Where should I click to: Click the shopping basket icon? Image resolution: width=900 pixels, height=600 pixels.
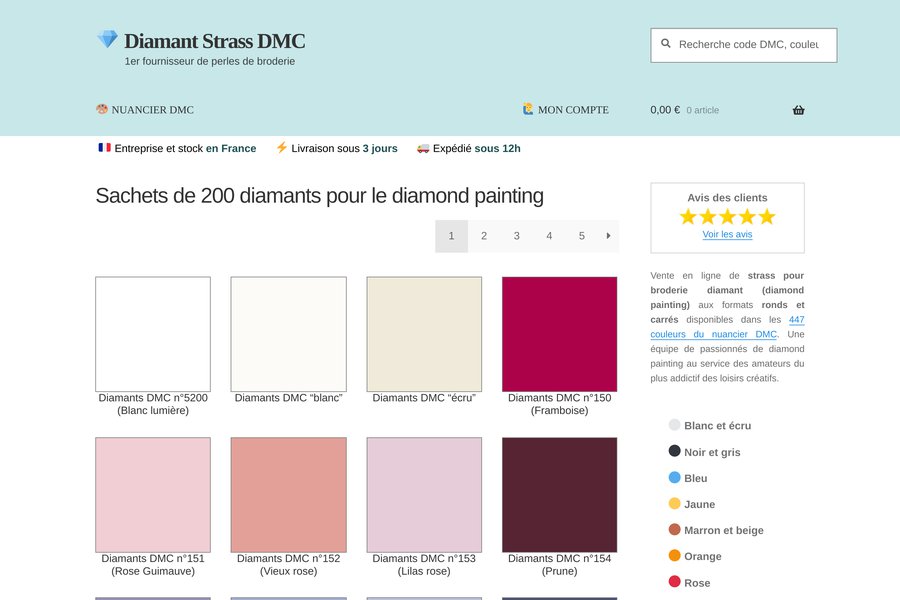coord(798,110)
